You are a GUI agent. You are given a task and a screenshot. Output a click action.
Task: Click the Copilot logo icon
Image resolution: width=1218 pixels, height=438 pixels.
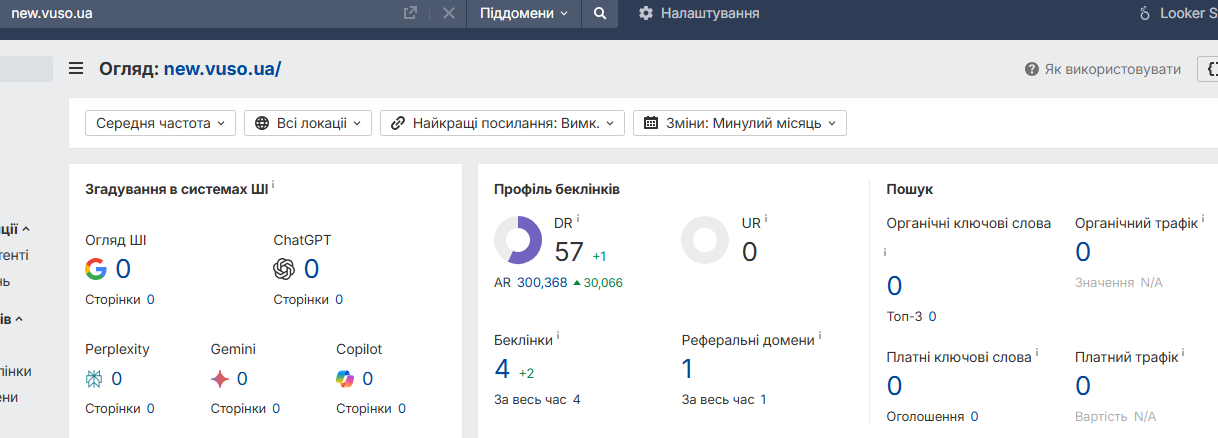point(345,379)
